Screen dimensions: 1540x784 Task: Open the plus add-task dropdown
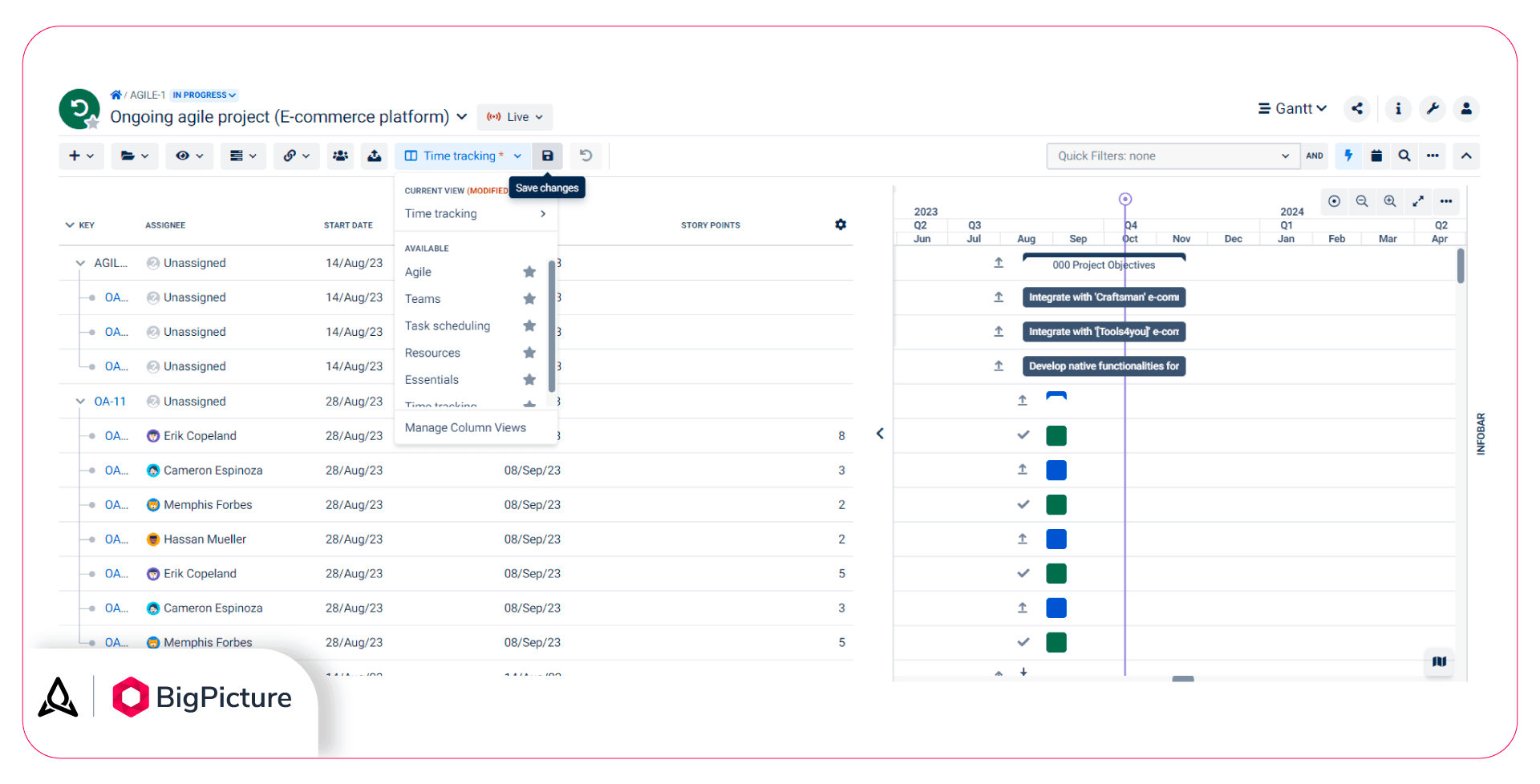81,156
